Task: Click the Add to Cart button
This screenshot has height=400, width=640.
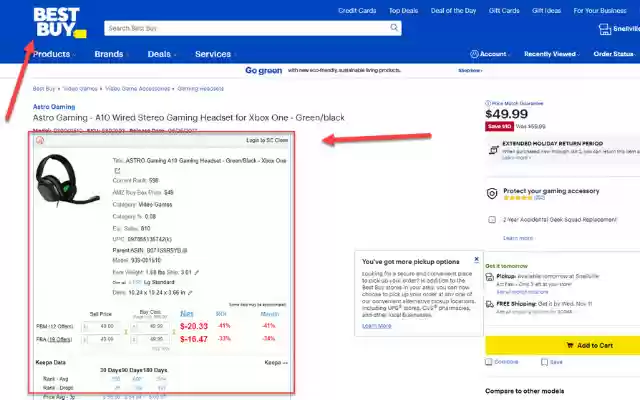Action: [562, 345]
